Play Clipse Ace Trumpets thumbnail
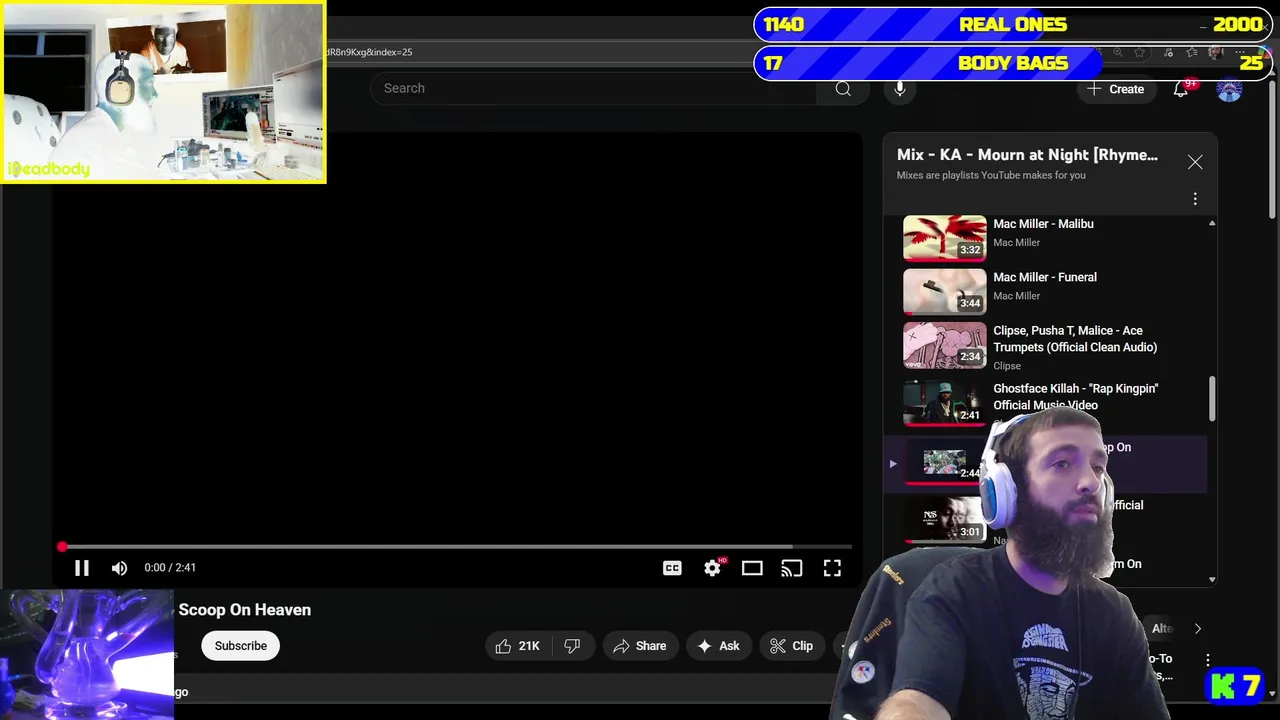Viewport: 1280px width, 720px height. click(x=945, y=345)
